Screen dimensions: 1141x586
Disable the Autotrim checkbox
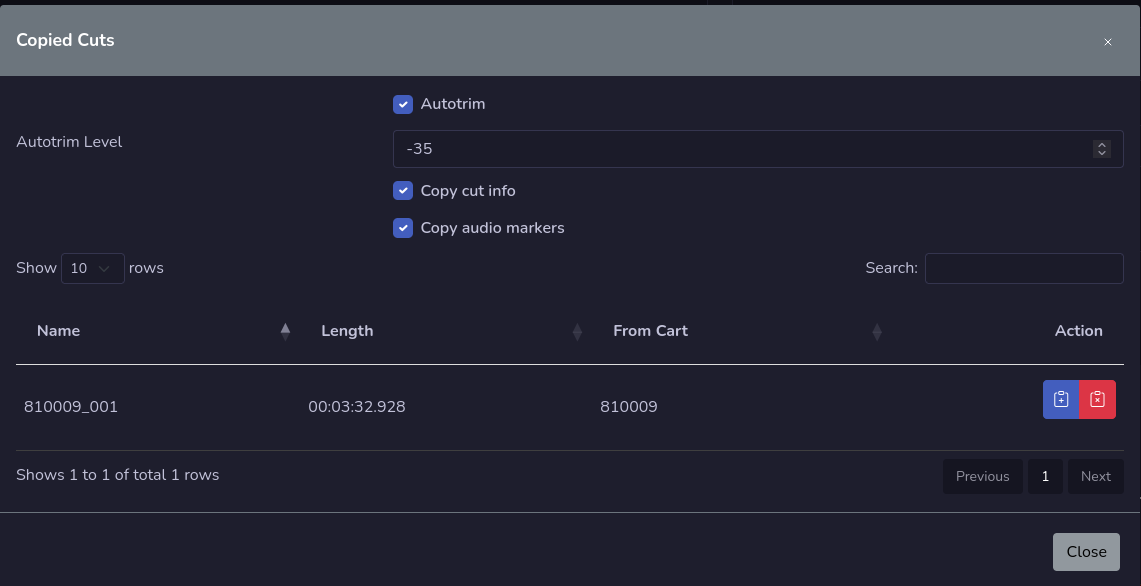403,103
